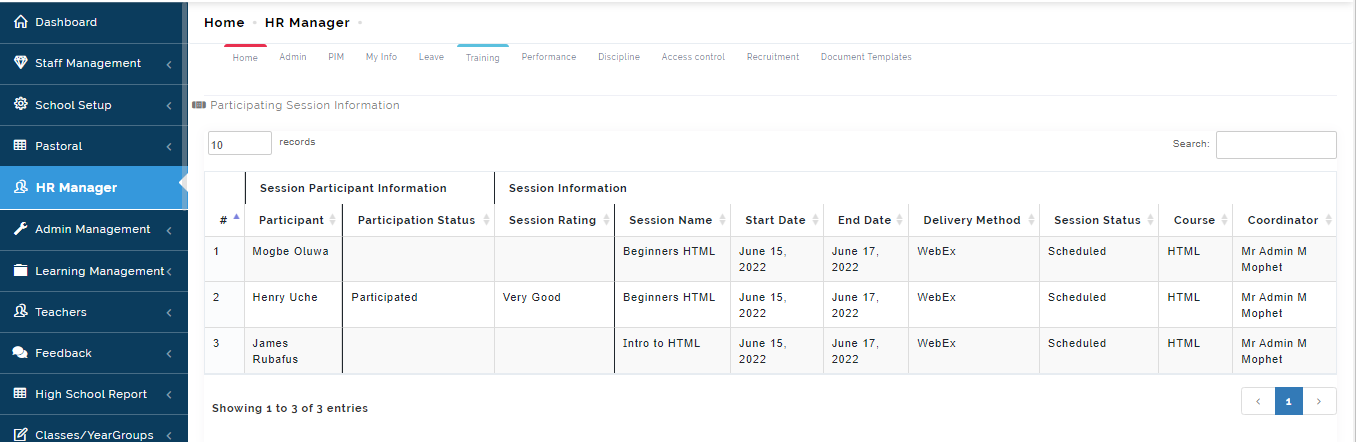This screenshot has height=442, width=1356.
Task: Switch to the PIM tab
Action: point(336,57)
